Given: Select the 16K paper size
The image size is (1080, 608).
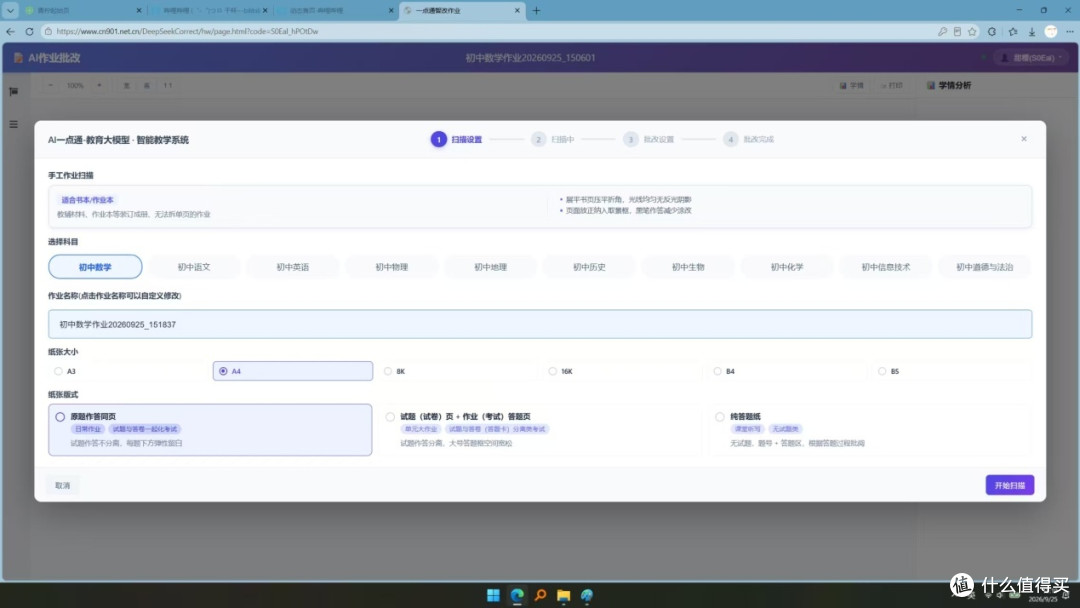Looking at the screenshot, I should (552, 371).
